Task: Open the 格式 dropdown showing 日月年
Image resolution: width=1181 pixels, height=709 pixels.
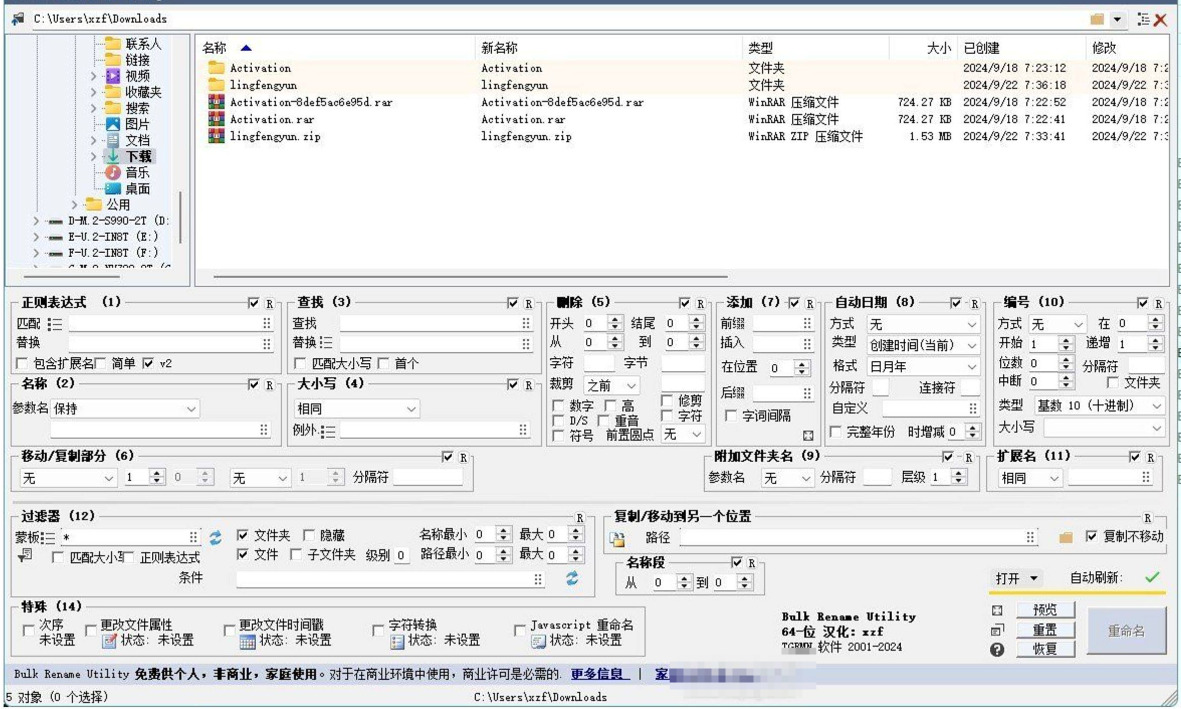Action: click(923, 367)
